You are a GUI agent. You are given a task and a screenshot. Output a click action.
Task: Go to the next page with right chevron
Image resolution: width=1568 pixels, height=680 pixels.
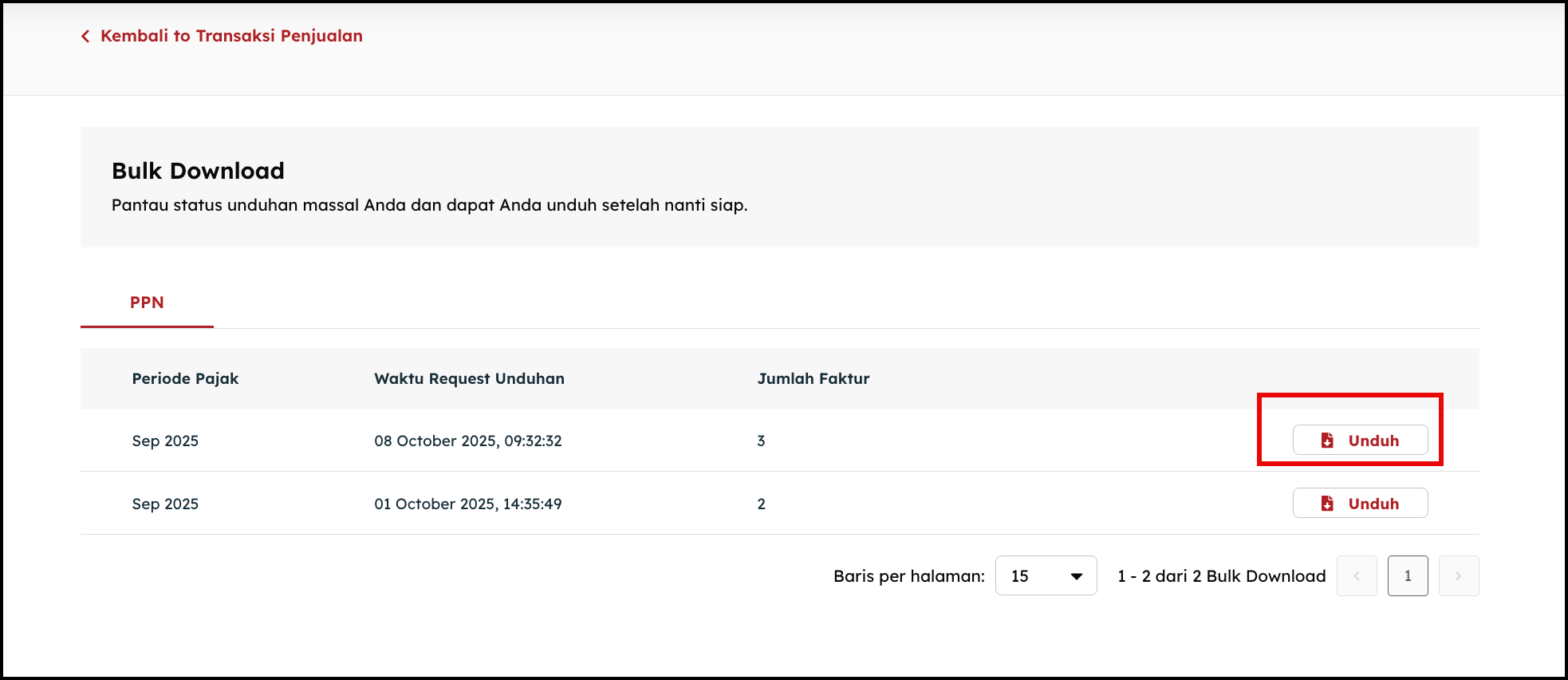[x=1458, y=576]
